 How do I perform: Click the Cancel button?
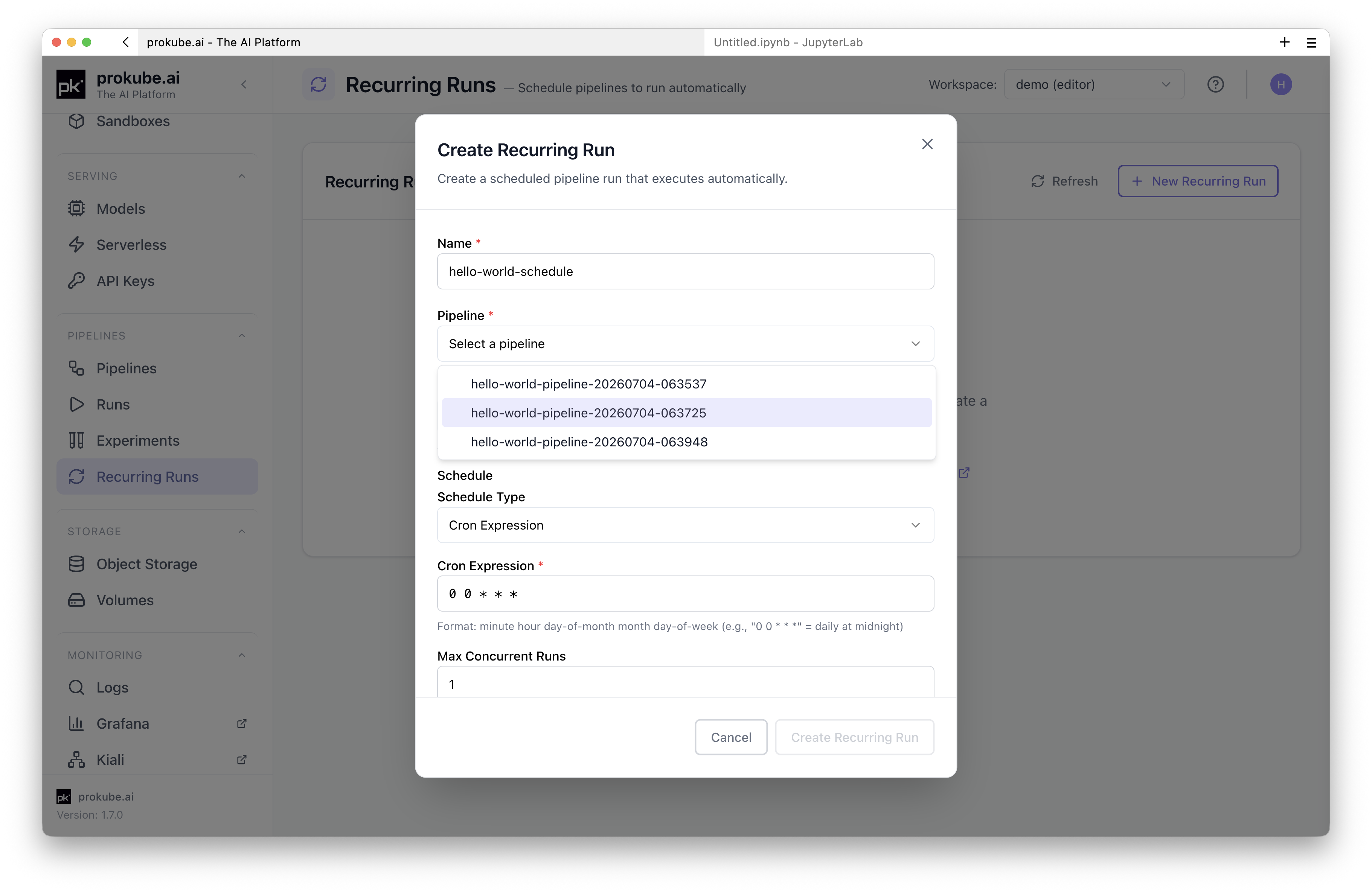tap(731, 737)
